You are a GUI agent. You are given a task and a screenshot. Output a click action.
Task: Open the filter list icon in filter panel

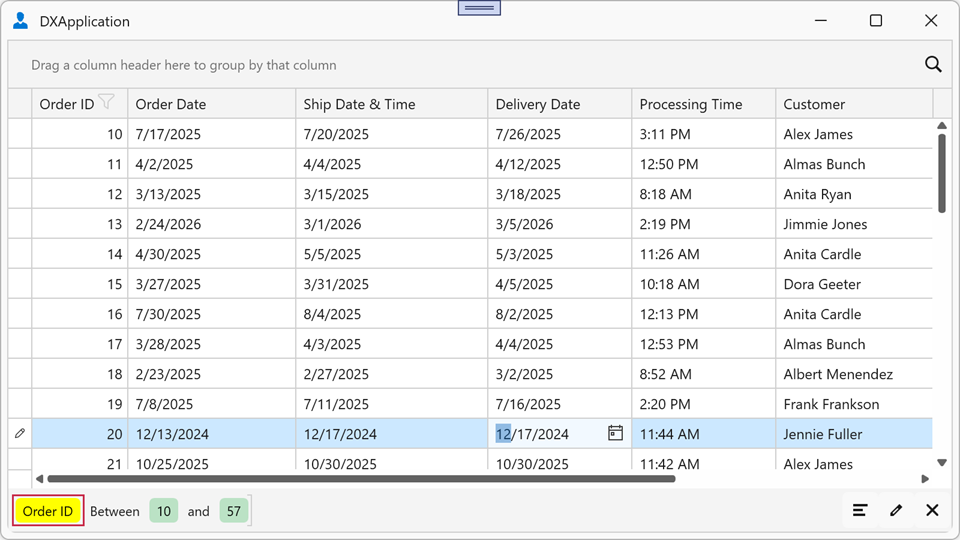coord(860,510)
